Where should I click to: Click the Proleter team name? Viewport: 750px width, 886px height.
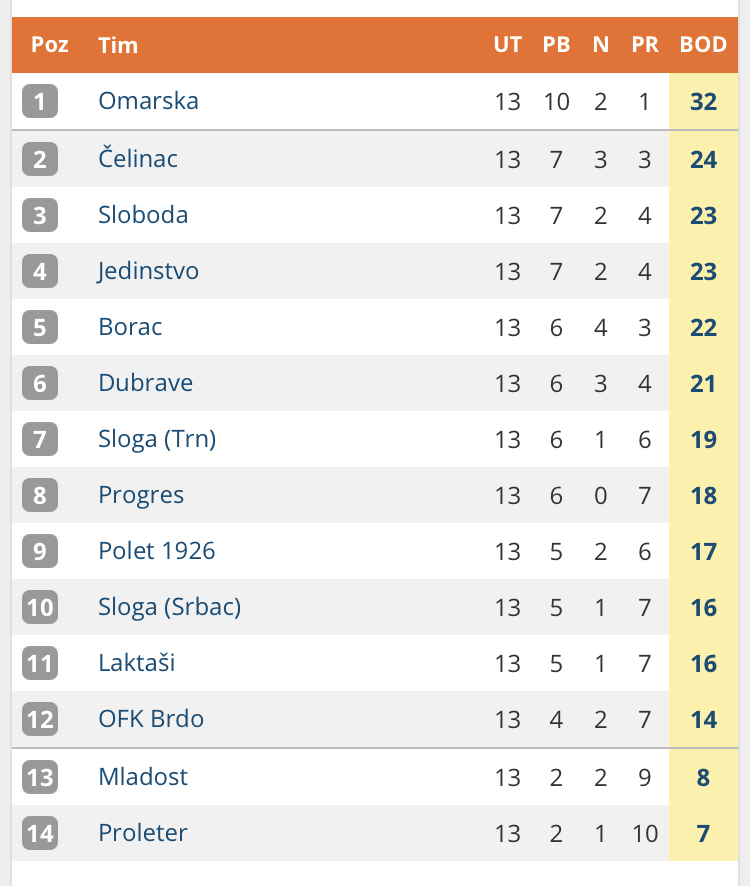coord(143,833)
